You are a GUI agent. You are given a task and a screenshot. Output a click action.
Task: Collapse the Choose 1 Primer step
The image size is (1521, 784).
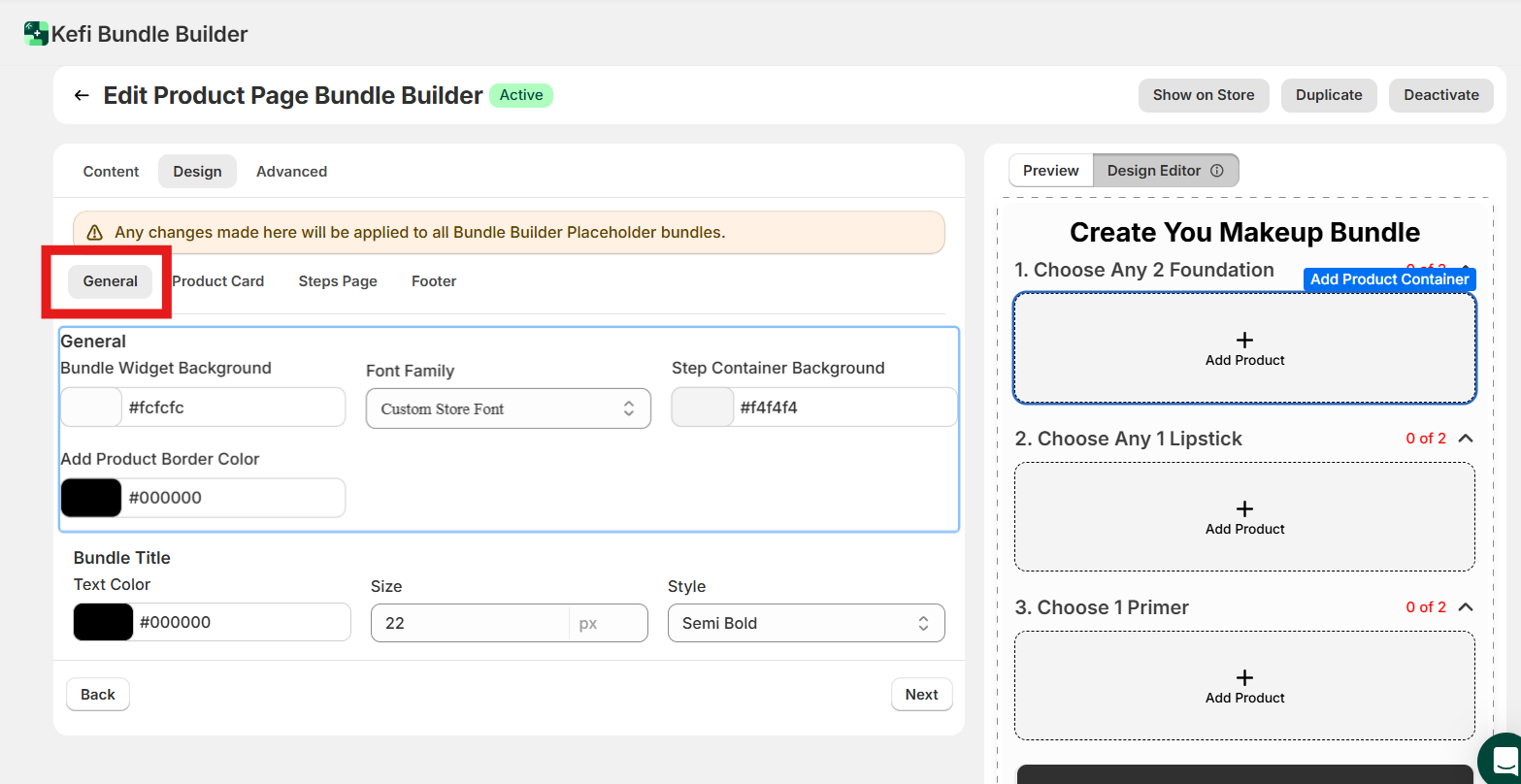[1466, 607]
